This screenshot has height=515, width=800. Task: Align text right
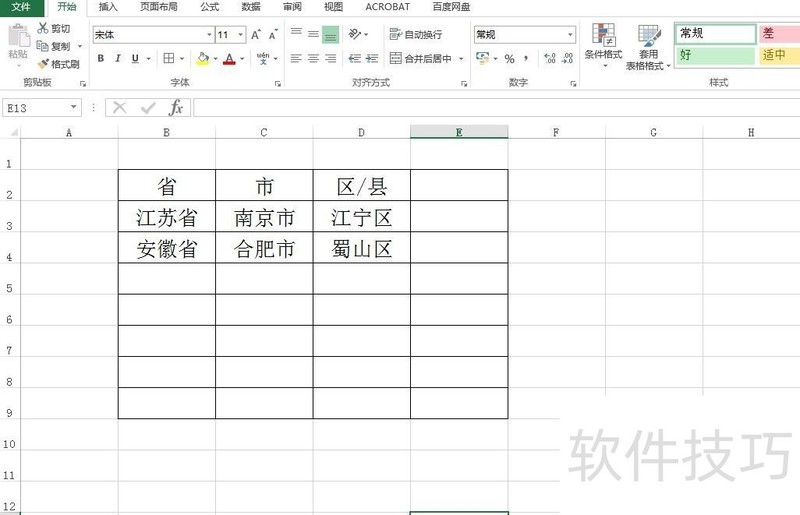(331, 58)
